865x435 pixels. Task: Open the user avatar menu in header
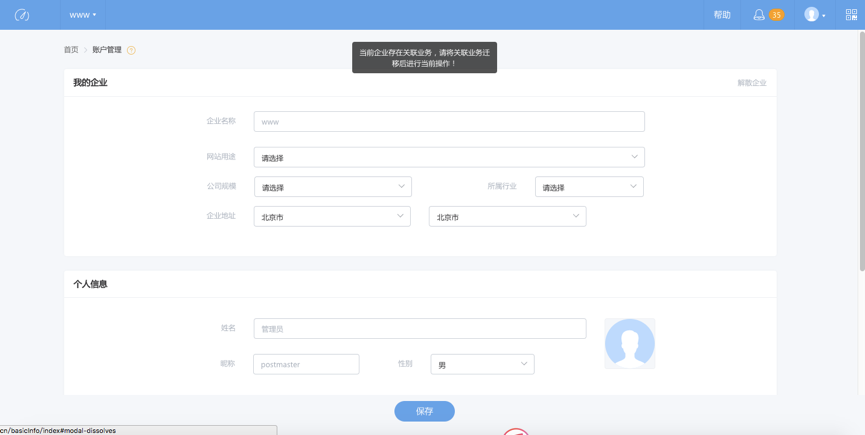814,15
